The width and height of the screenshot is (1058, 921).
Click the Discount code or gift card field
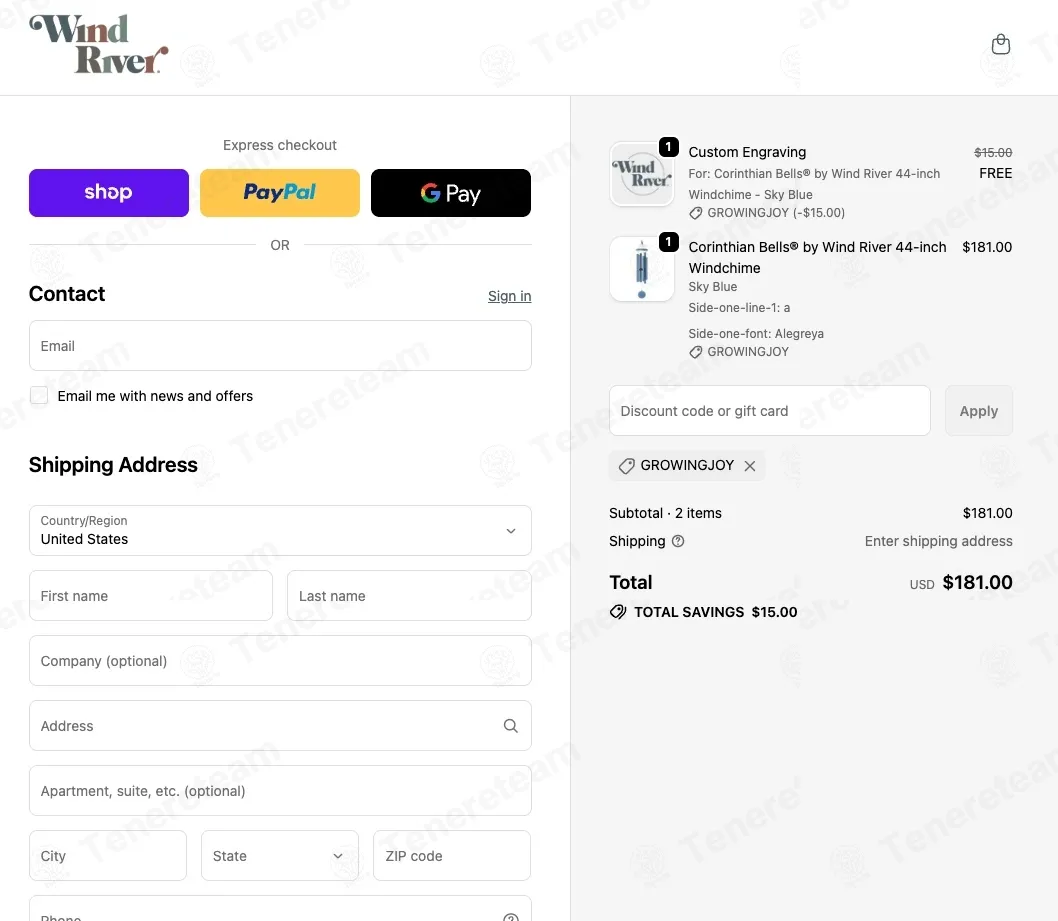tap(769, 411)
